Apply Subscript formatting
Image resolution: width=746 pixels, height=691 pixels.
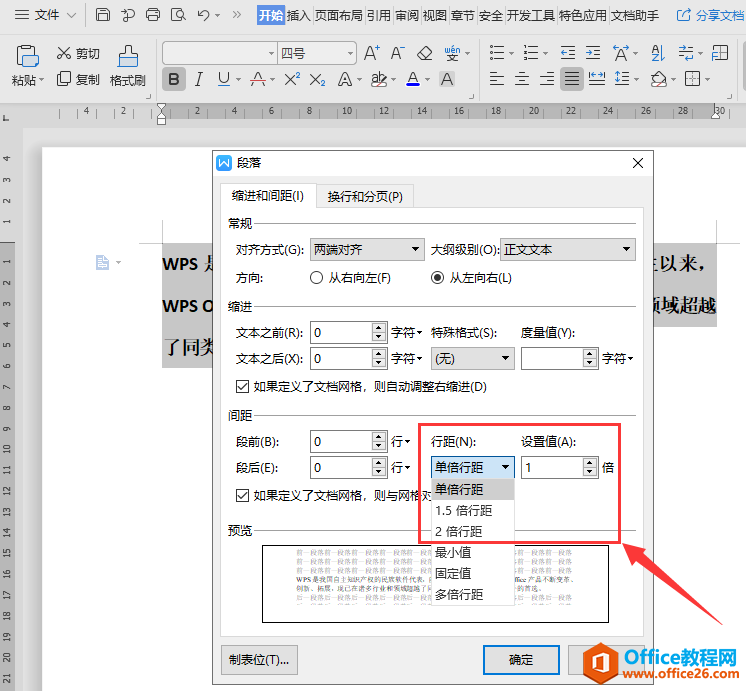tap(317, 79)
